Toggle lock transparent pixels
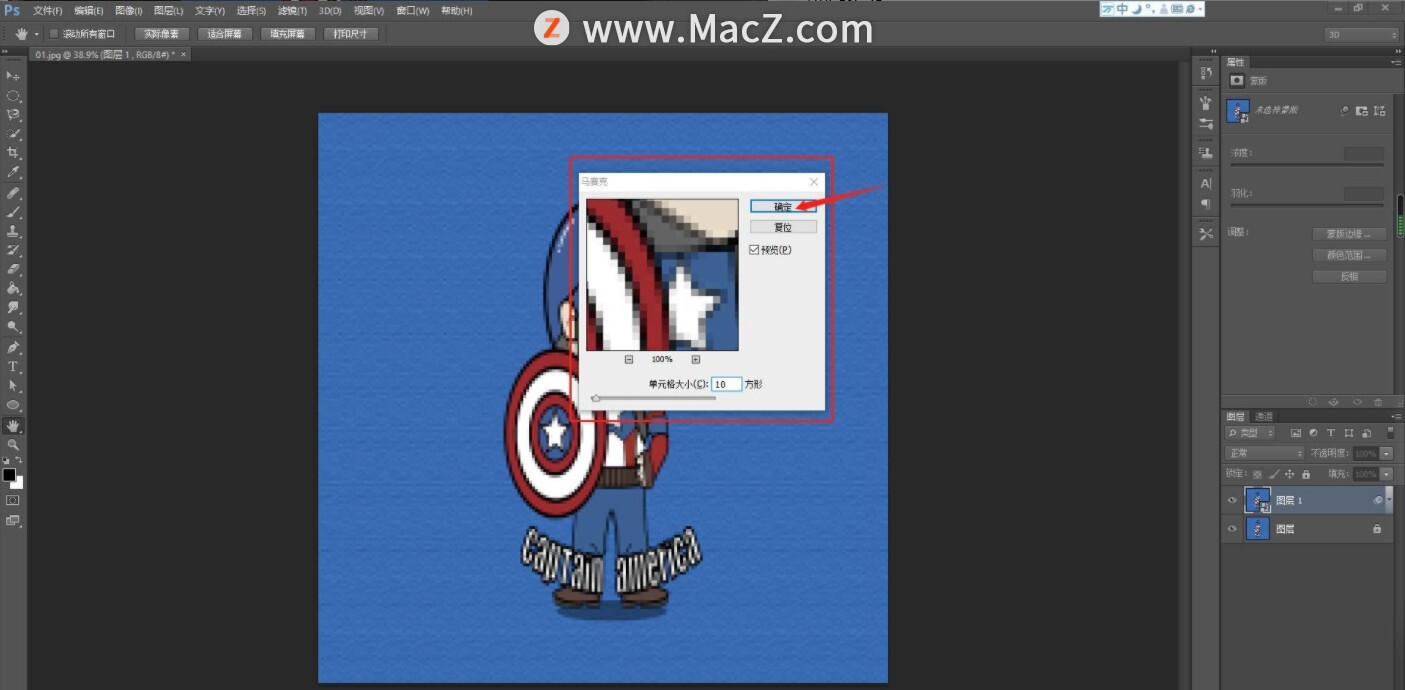The width and height of the screenshot is (1405, 690). pos(1257,474)
